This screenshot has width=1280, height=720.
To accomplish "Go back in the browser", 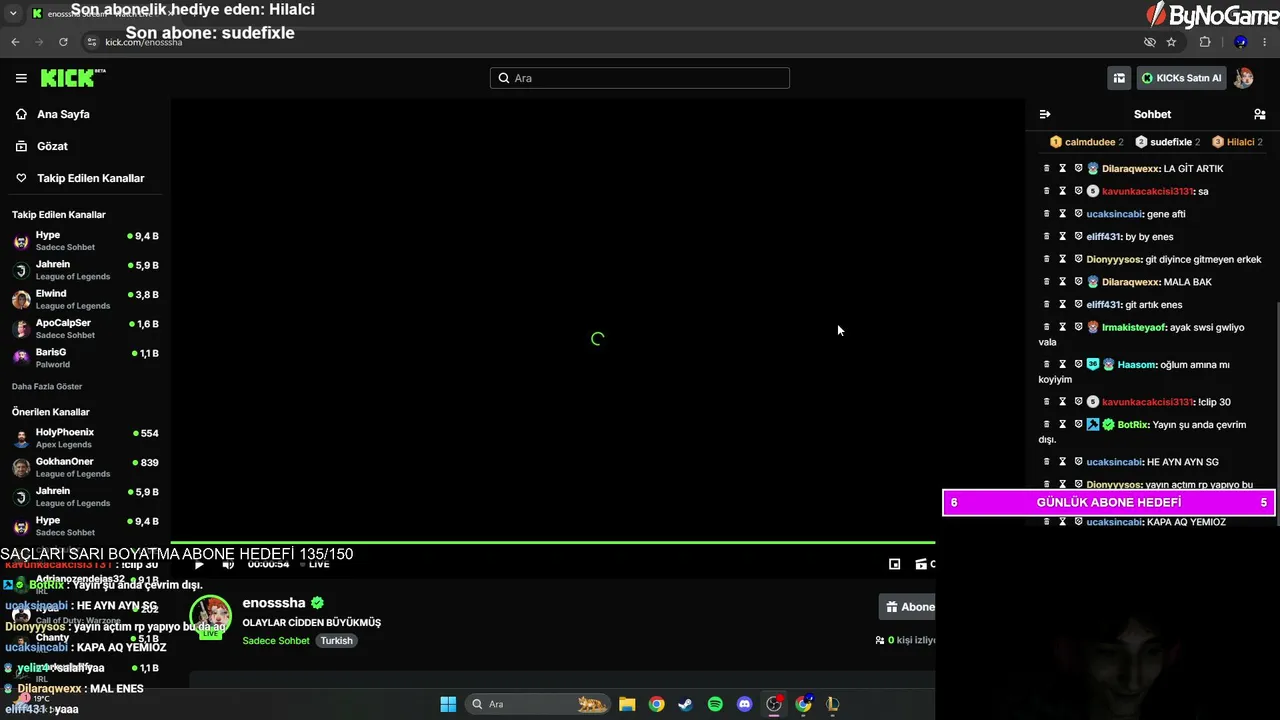I will click(x=15, y=42).
